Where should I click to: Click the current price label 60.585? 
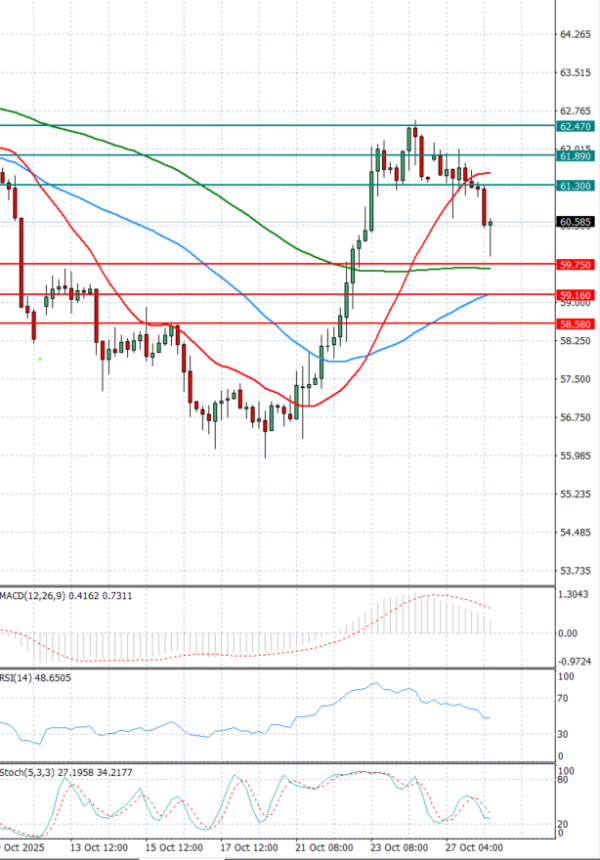coord(574,222)
